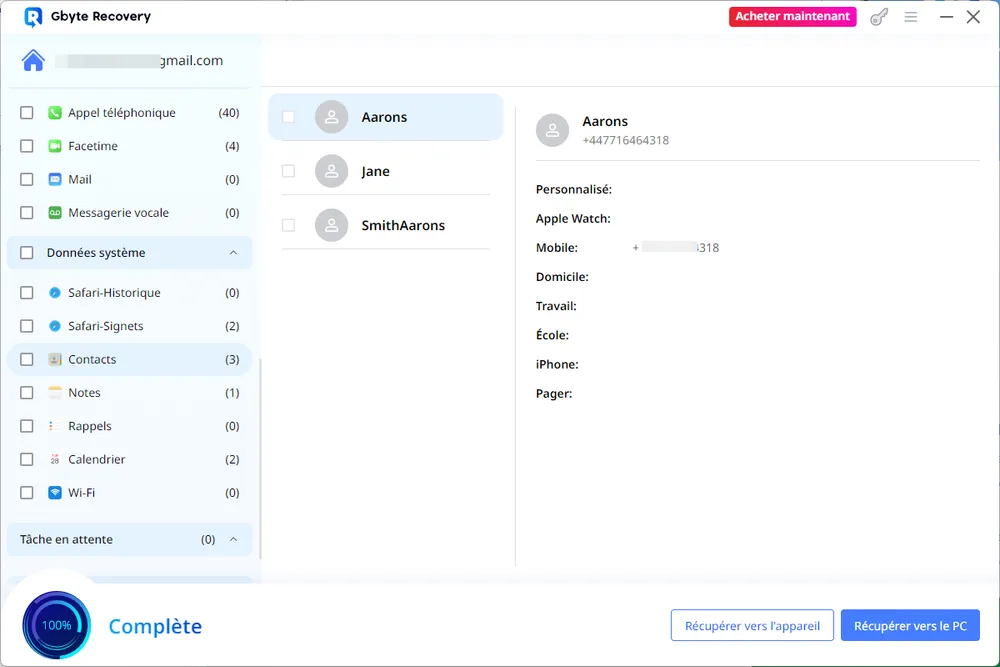The image size is (1000, 667).
Task: Click Récupérer vers l'appareil button
Action: click(x=751, y=626)
